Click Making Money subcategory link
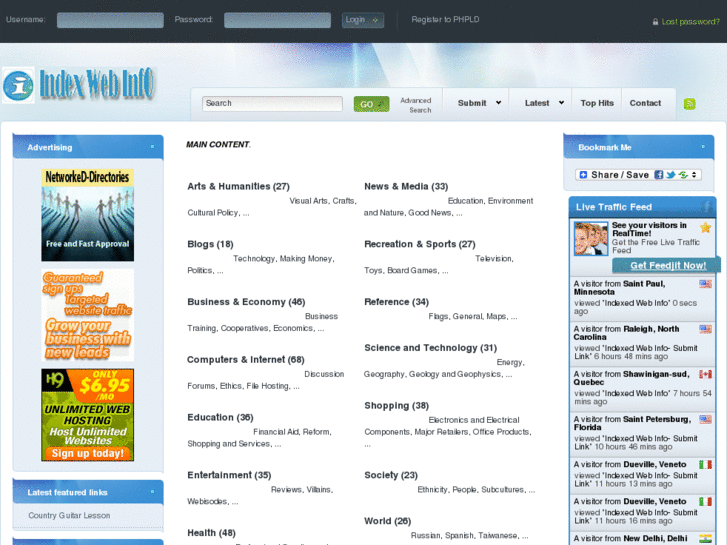 [x=306, y=259]
